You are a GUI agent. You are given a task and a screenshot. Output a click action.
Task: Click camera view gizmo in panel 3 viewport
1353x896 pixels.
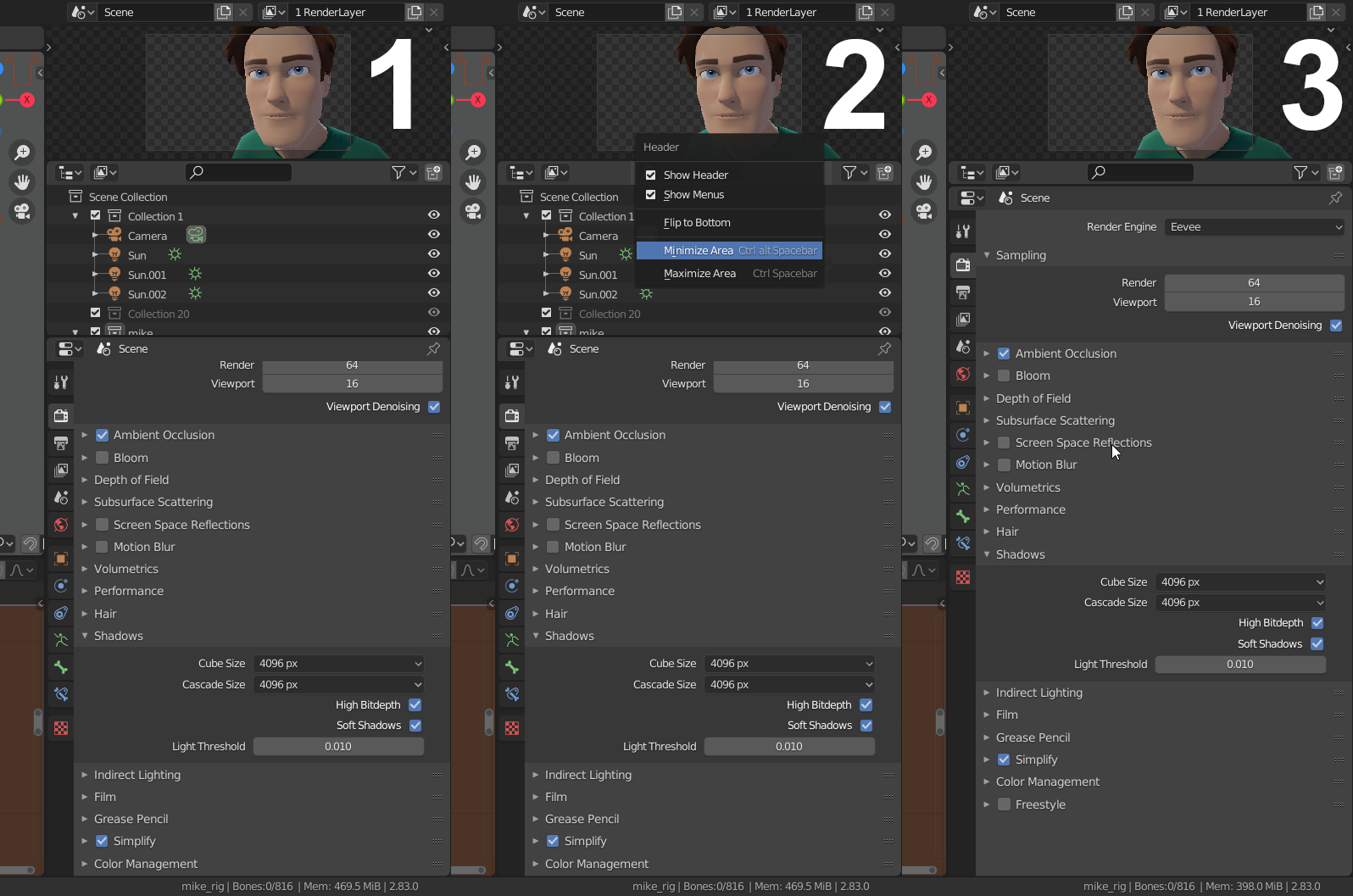tap(924, 210)
